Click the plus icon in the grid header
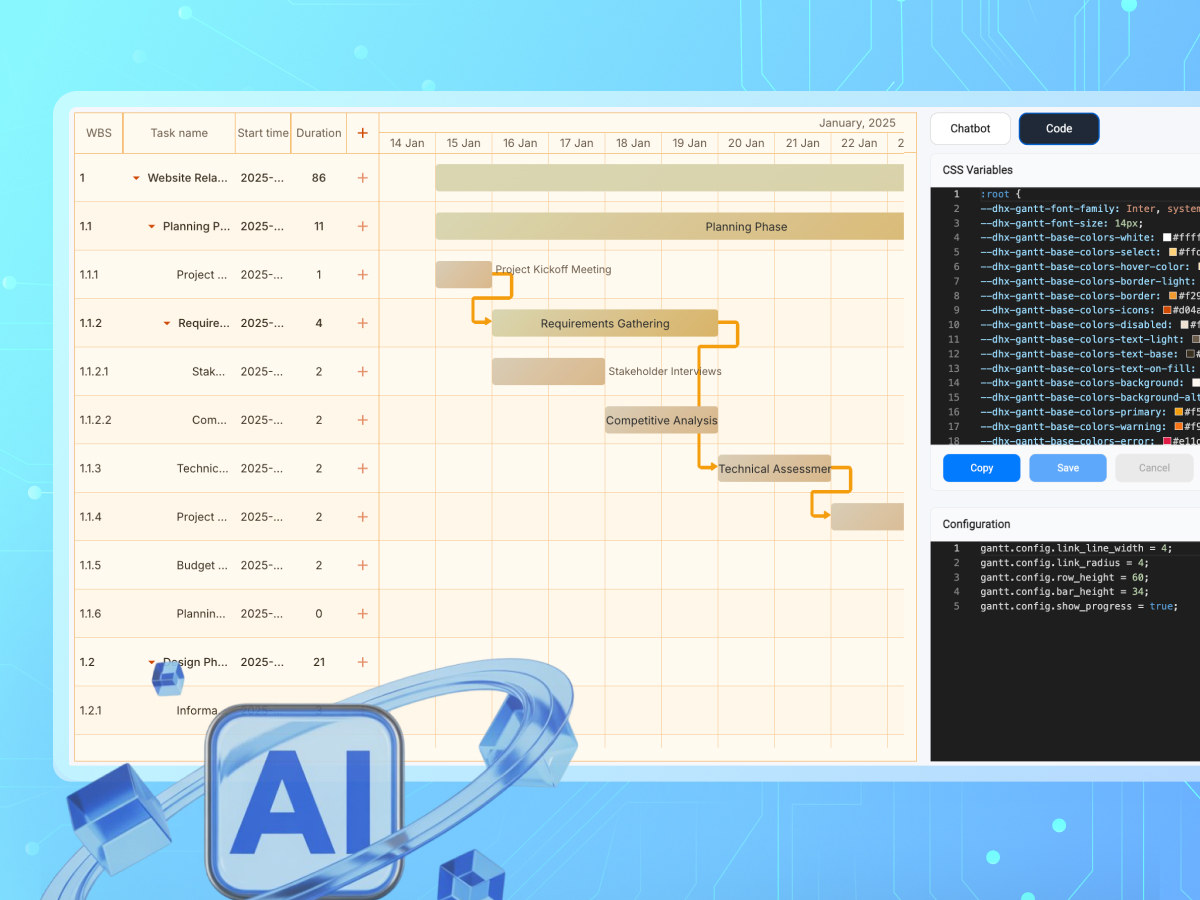Screen dimensions: 1200x900 coord(362,133)
